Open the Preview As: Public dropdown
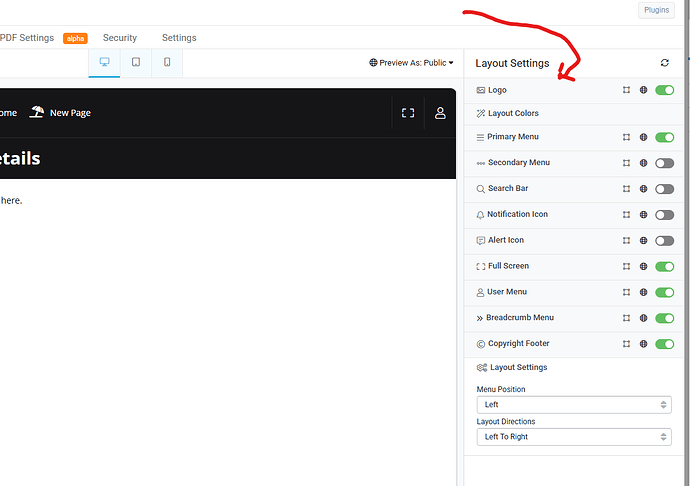This screenshot has height=486, width=690. click(411, 63)
